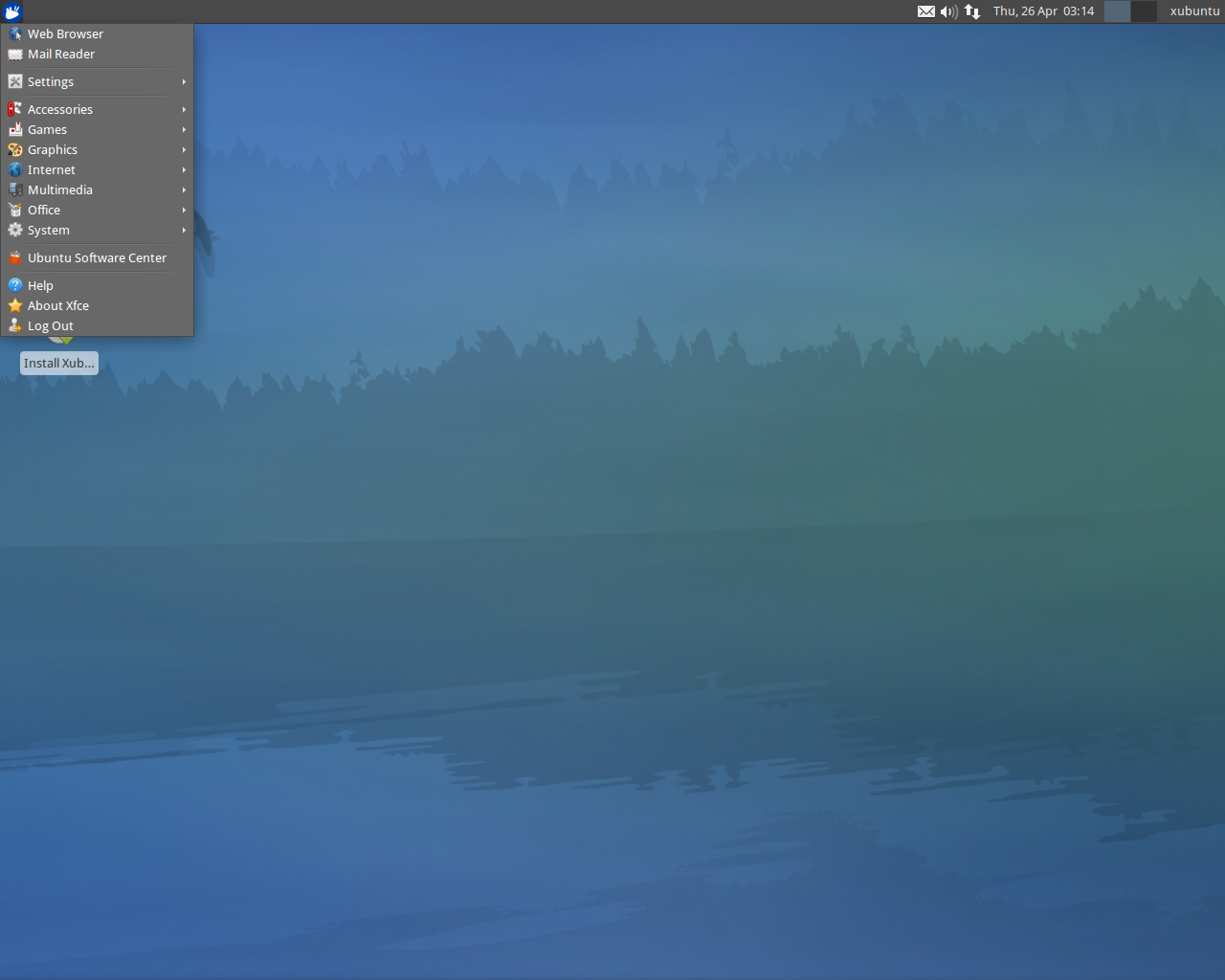Select the Install Xub... desktop launcher label
Image resolution: width=1225 pixels, height=980 pixels.
pyautogui.click(x=59, y=363)
